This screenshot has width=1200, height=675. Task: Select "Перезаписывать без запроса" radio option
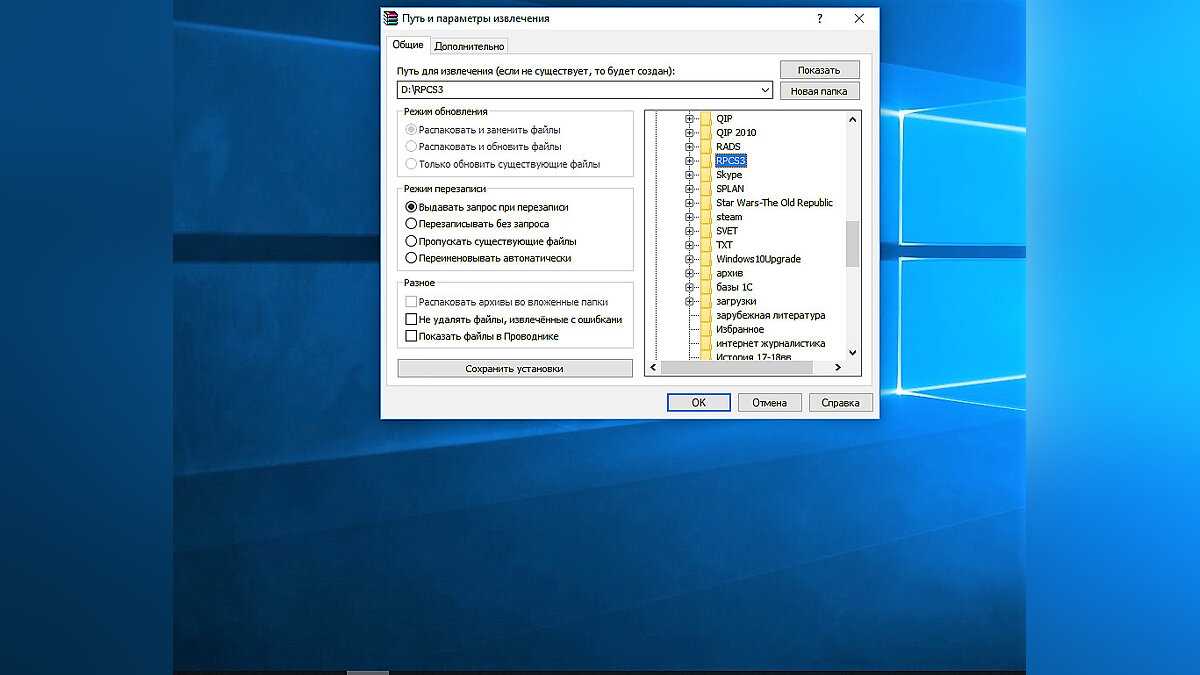coord(411,224)
